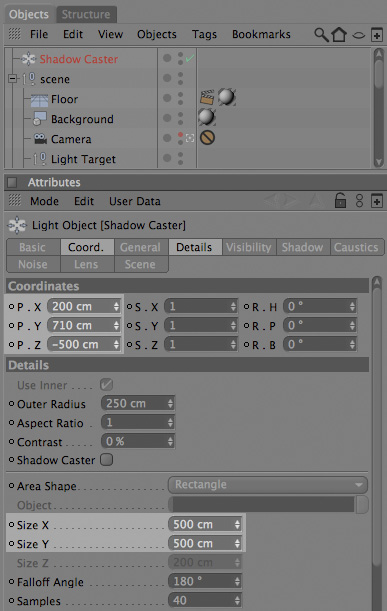Collapse the scene tree node
The image size is (387, 611).
pos(12,79)
